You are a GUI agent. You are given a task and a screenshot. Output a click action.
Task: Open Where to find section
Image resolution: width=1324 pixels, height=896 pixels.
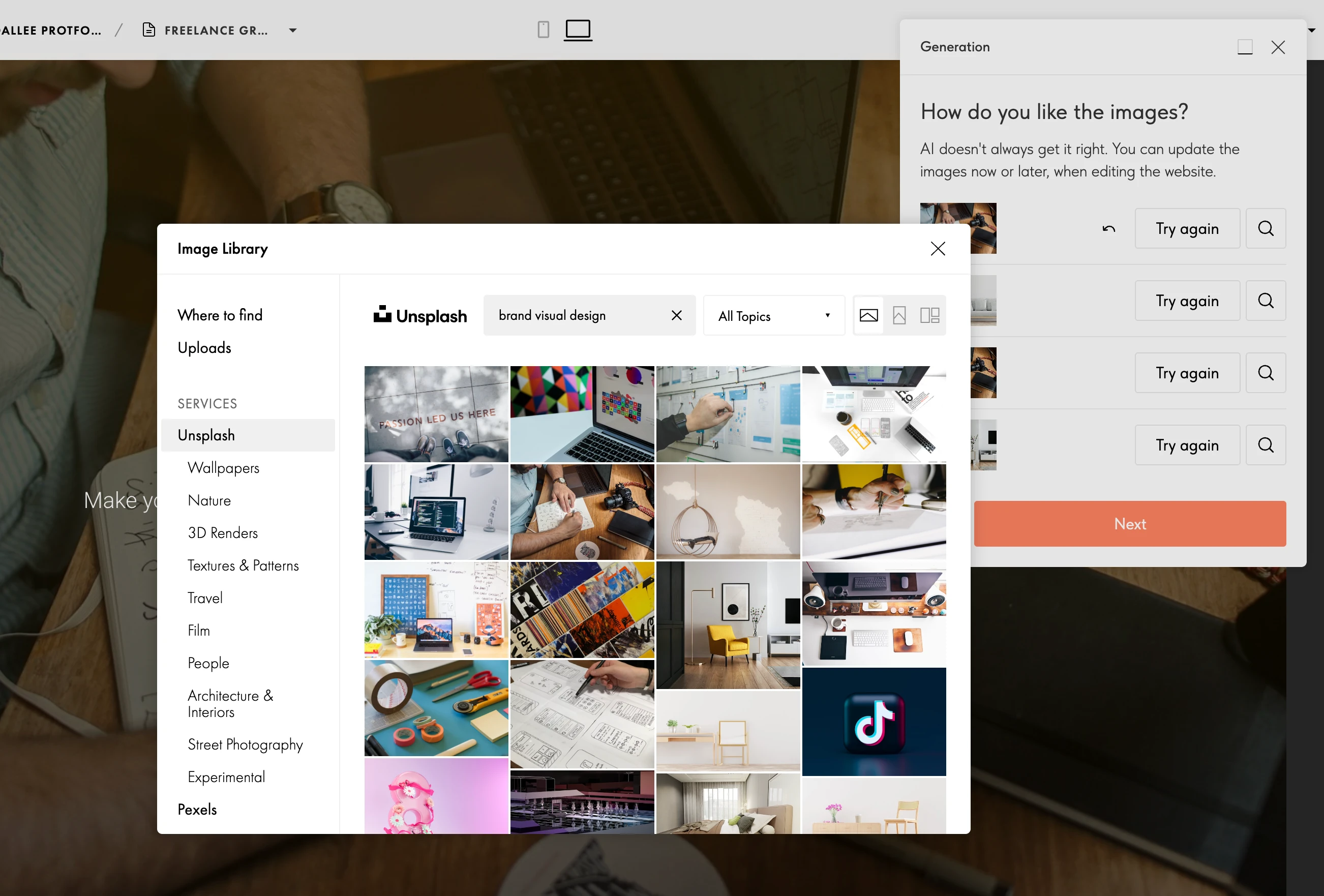tap(220, 315)
